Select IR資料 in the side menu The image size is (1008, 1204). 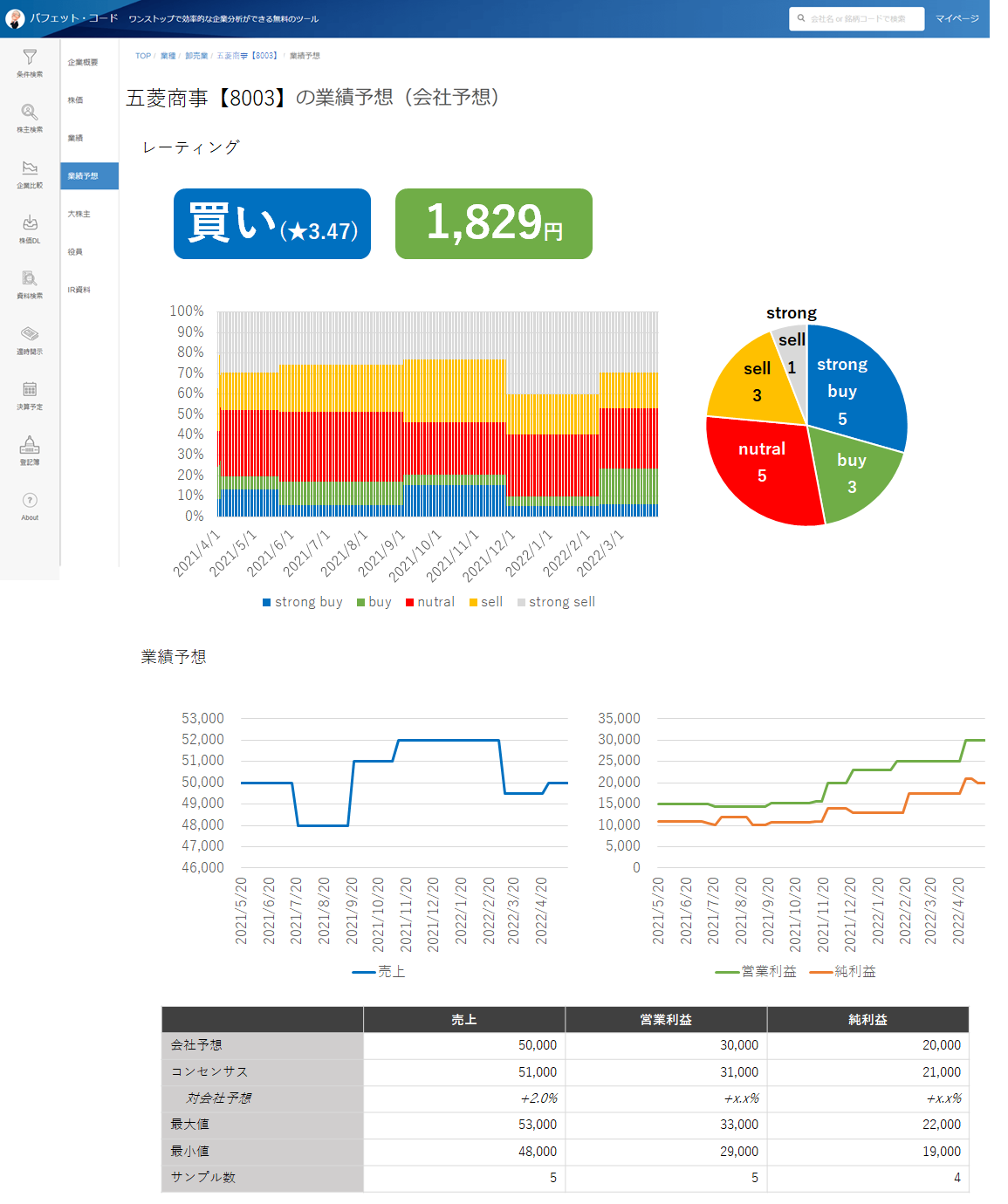pyautogui.click(x=79, y=290)
